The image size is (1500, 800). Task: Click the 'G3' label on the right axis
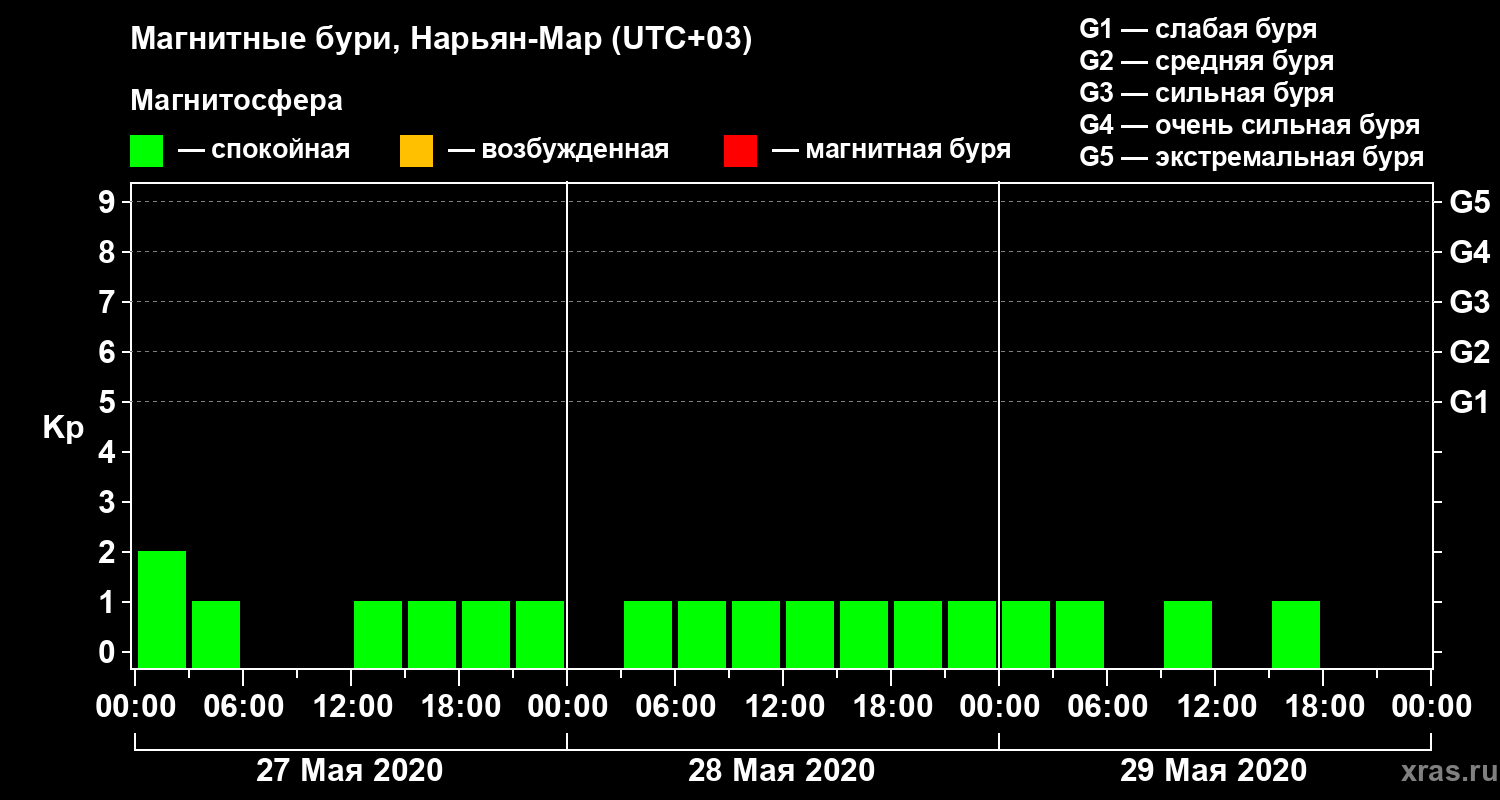coord(1469,302)
